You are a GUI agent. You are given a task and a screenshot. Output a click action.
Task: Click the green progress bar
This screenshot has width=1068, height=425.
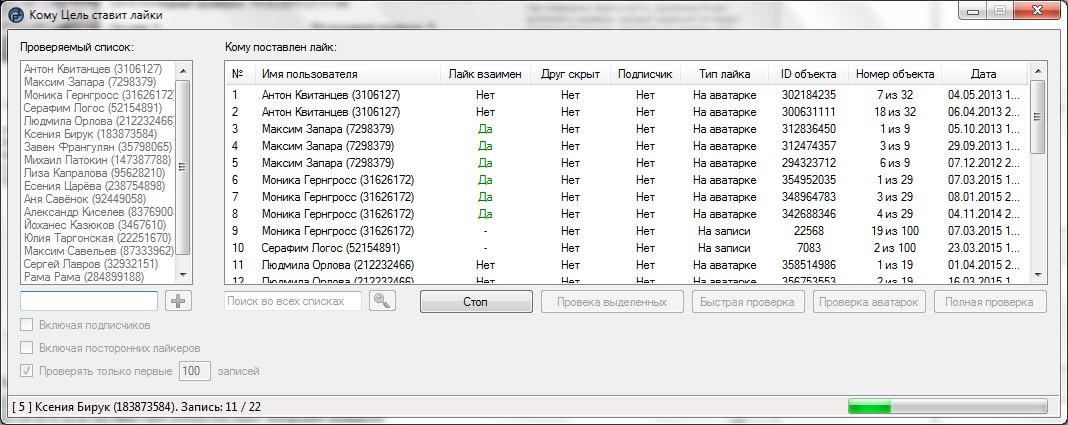pos(947,406)
